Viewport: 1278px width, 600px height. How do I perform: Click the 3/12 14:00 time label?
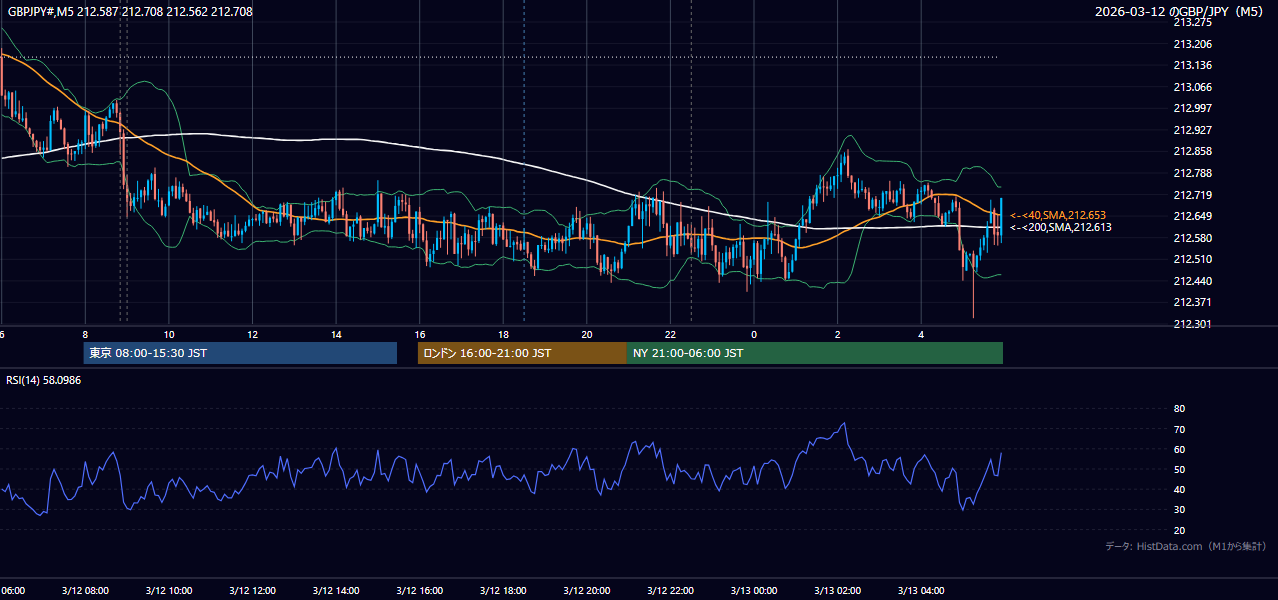(x=336, y=591)
